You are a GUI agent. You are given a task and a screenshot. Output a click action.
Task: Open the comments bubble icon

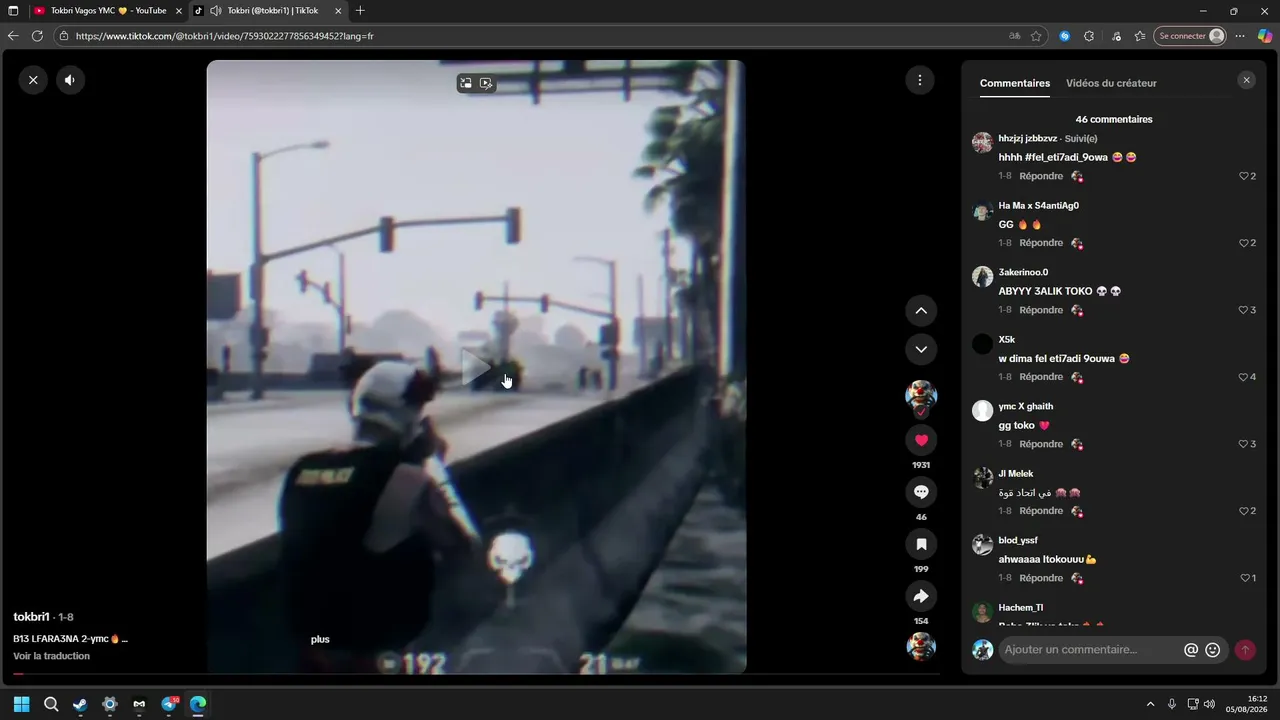coord(921,492)
